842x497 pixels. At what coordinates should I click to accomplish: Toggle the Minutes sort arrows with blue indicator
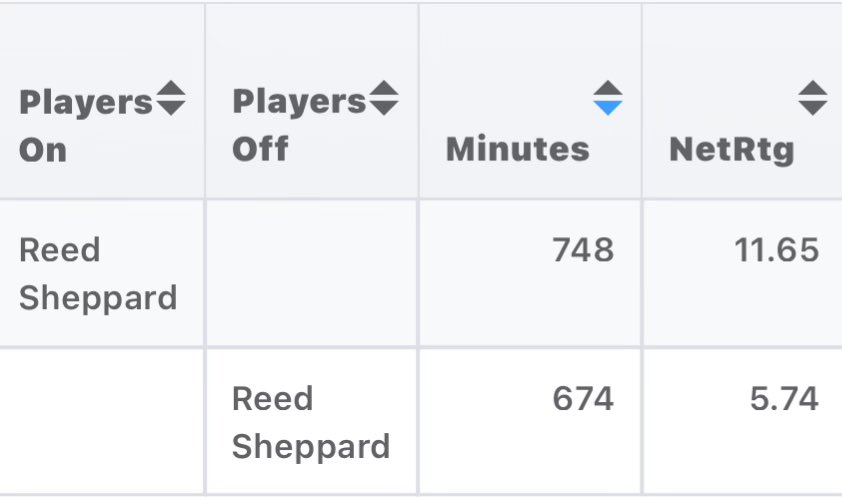[x=608, y=98]
